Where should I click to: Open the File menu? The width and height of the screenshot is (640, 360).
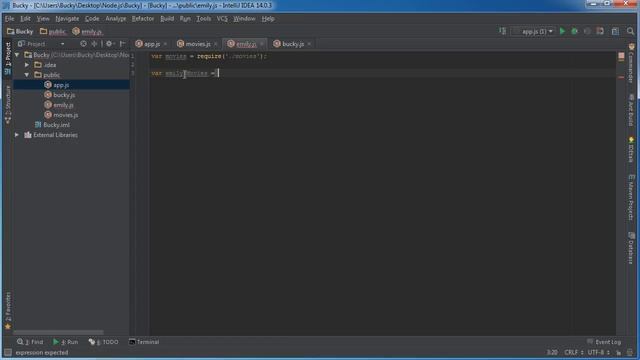click(x=9, y=19)
